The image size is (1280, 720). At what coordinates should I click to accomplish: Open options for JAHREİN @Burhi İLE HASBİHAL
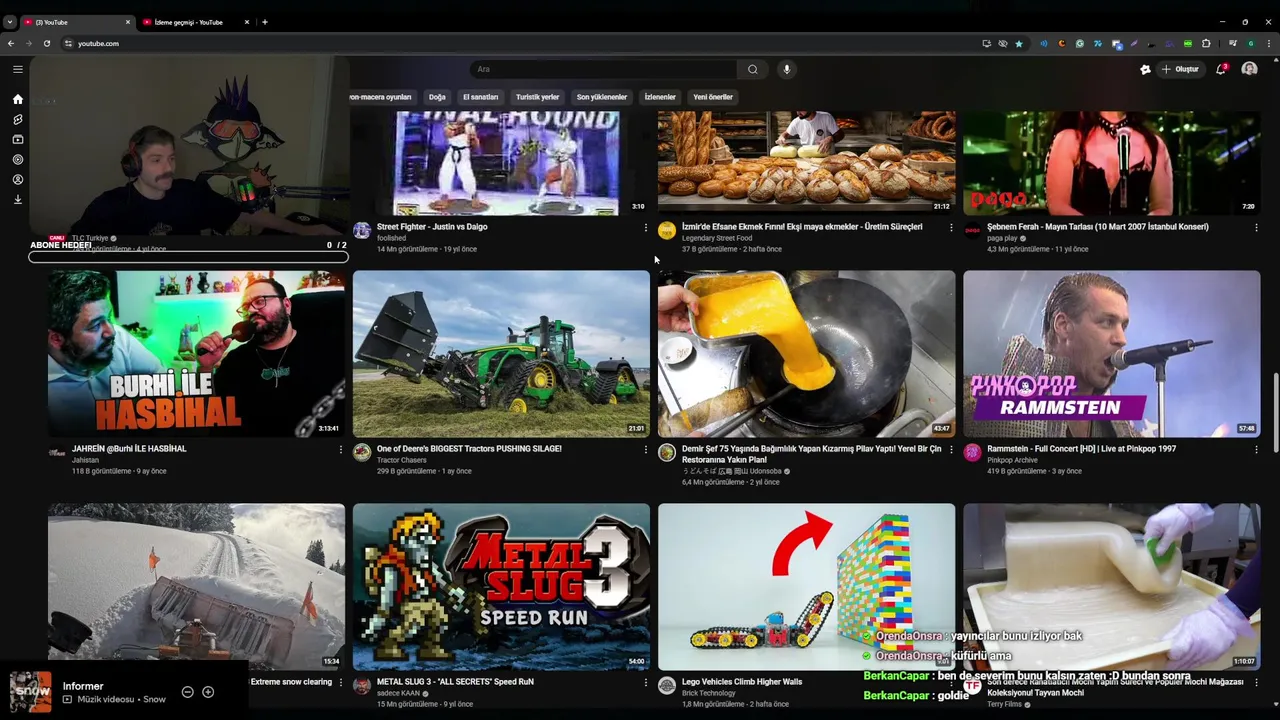(340, 450)
